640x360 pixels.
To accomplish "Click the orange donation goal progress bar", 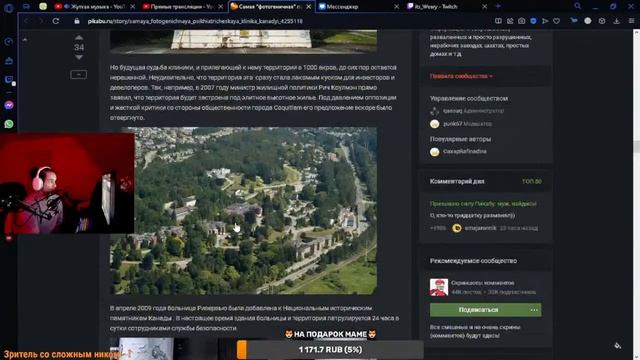I will click(x=330, y=350).
